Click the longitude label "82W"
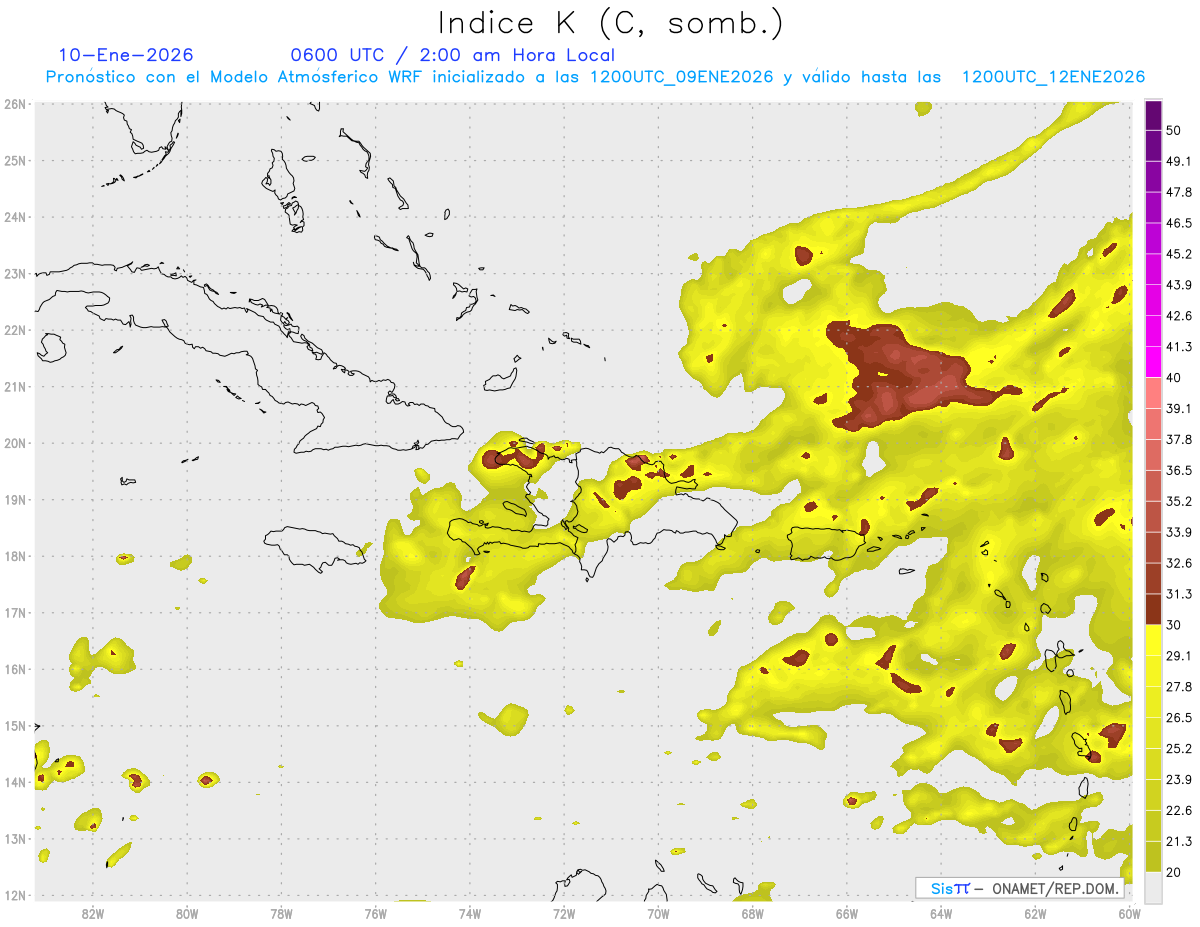The image size is (1200, 927). [93, 913]
